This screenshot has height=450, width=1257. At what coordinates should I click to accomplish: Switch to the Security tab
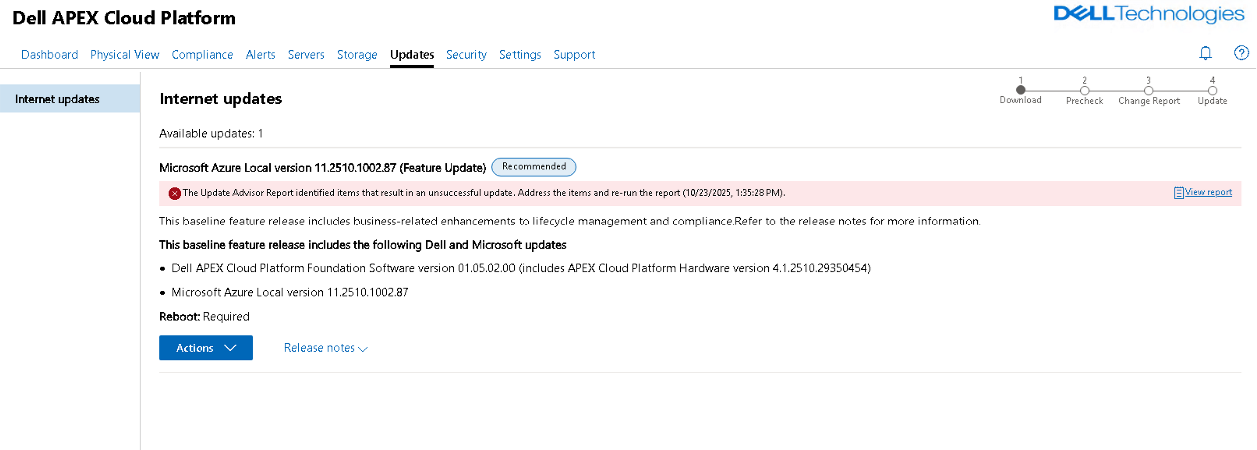(x=466, y=55)
